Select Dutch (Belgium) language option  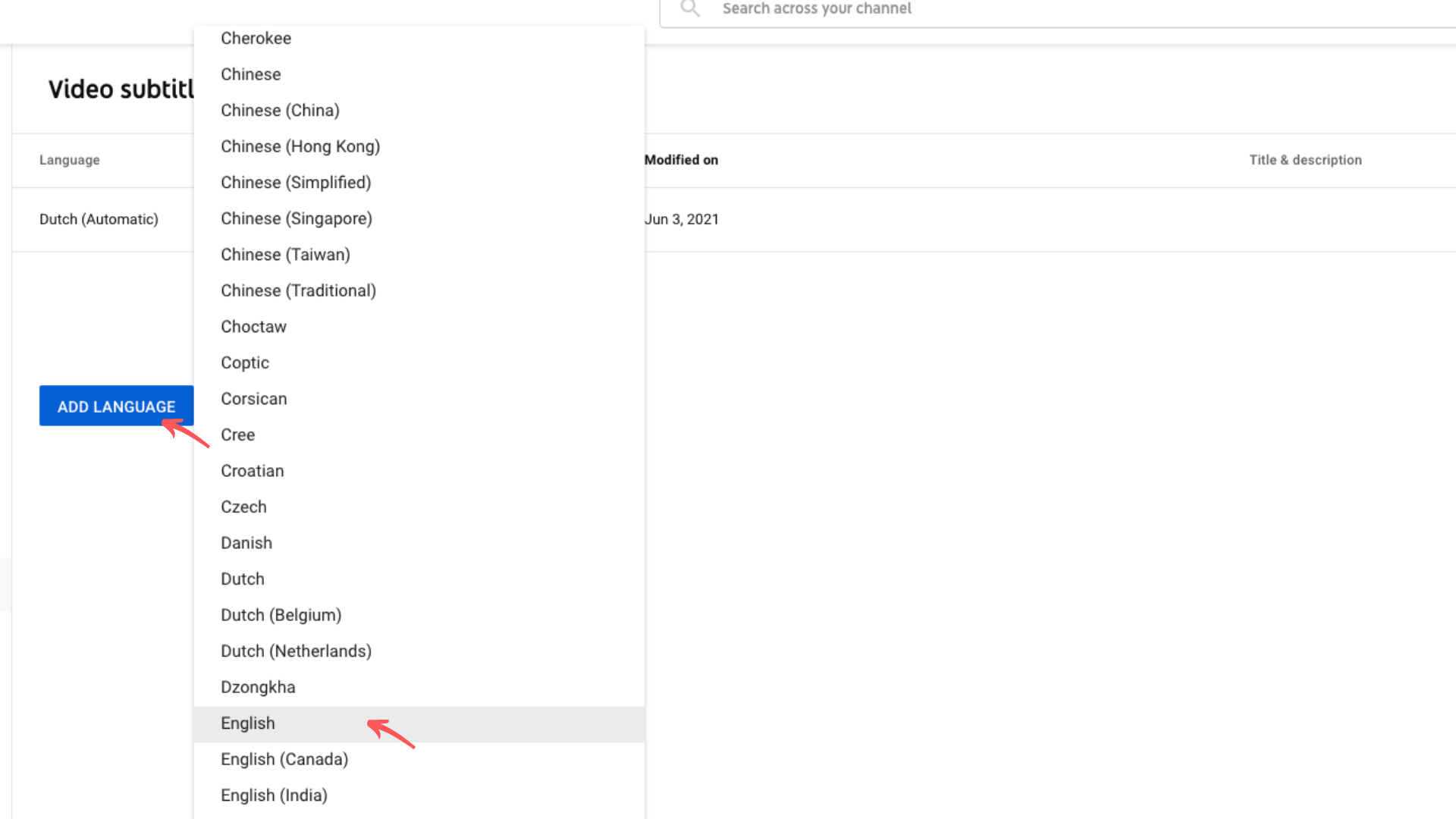[281, 614]
